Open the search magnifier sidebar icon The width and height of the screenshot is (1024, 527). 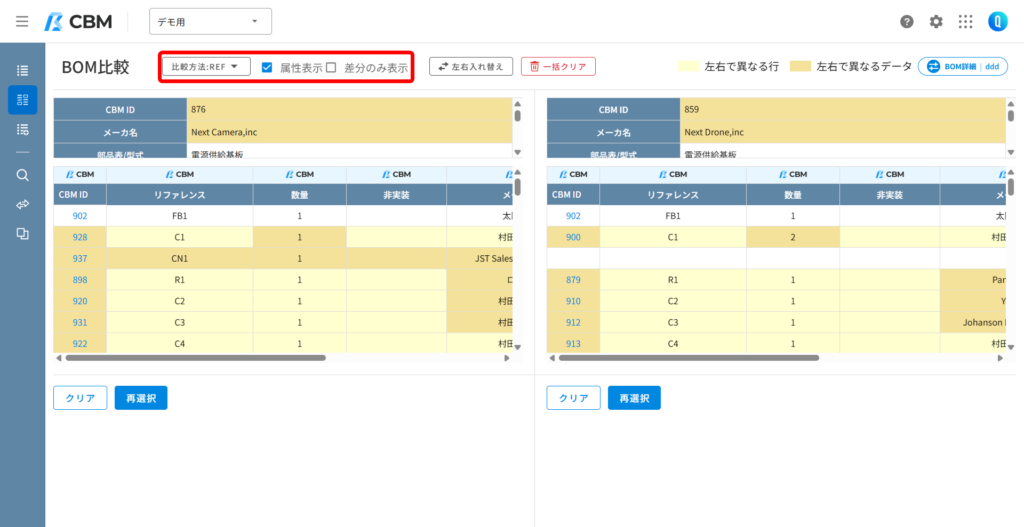[x=22, y=175]
